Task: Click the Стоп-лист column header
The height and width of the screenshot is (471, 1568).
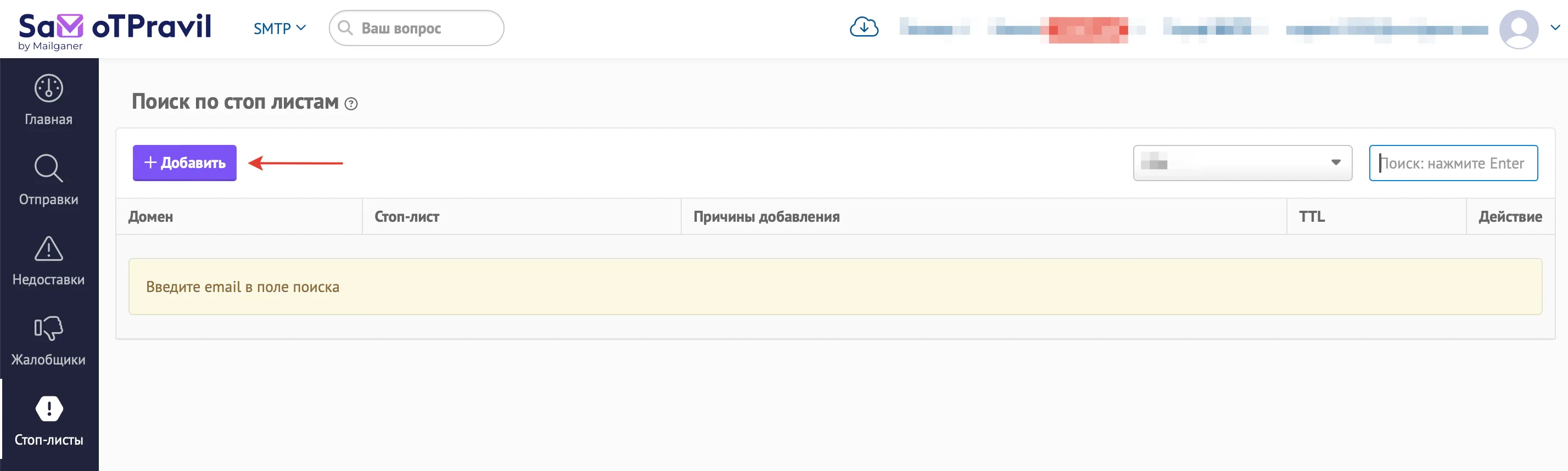Action: click(407, 217)
